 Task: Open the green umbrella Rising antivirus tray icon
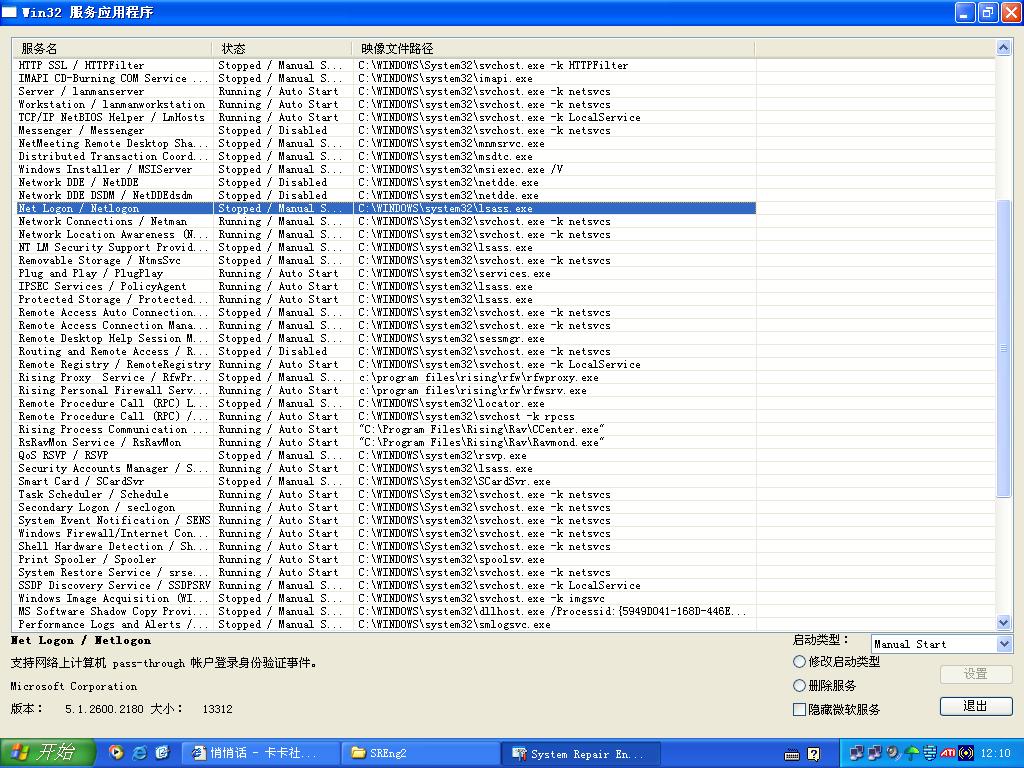[x=912, y=753]
